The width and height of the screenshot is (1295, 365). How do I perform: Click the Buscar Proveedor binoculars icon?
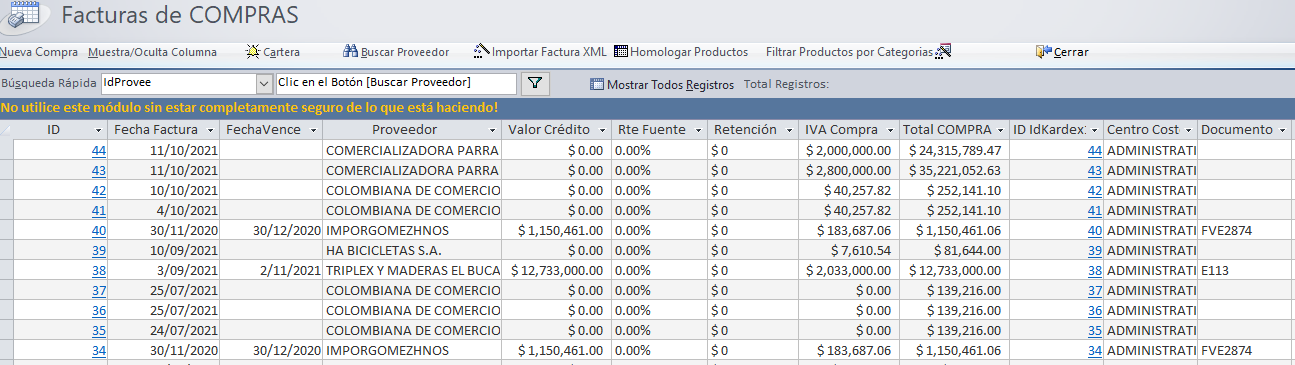point(350,52)
